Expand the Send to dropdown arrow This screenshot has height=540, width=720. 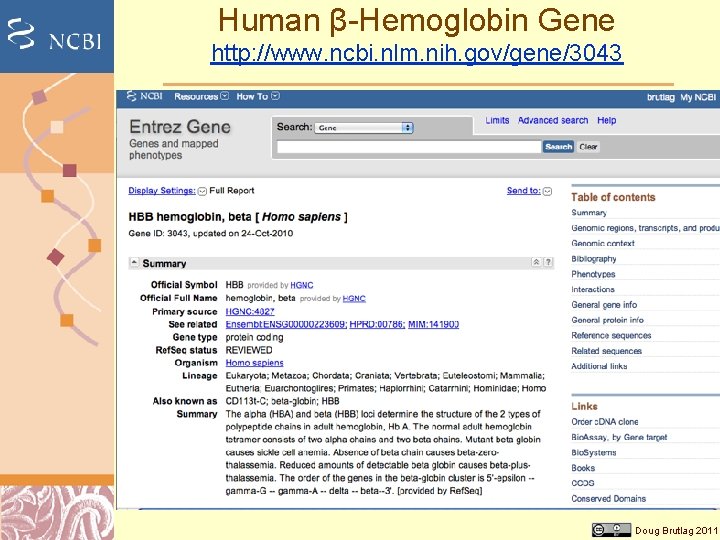click(x=547, y=191)
